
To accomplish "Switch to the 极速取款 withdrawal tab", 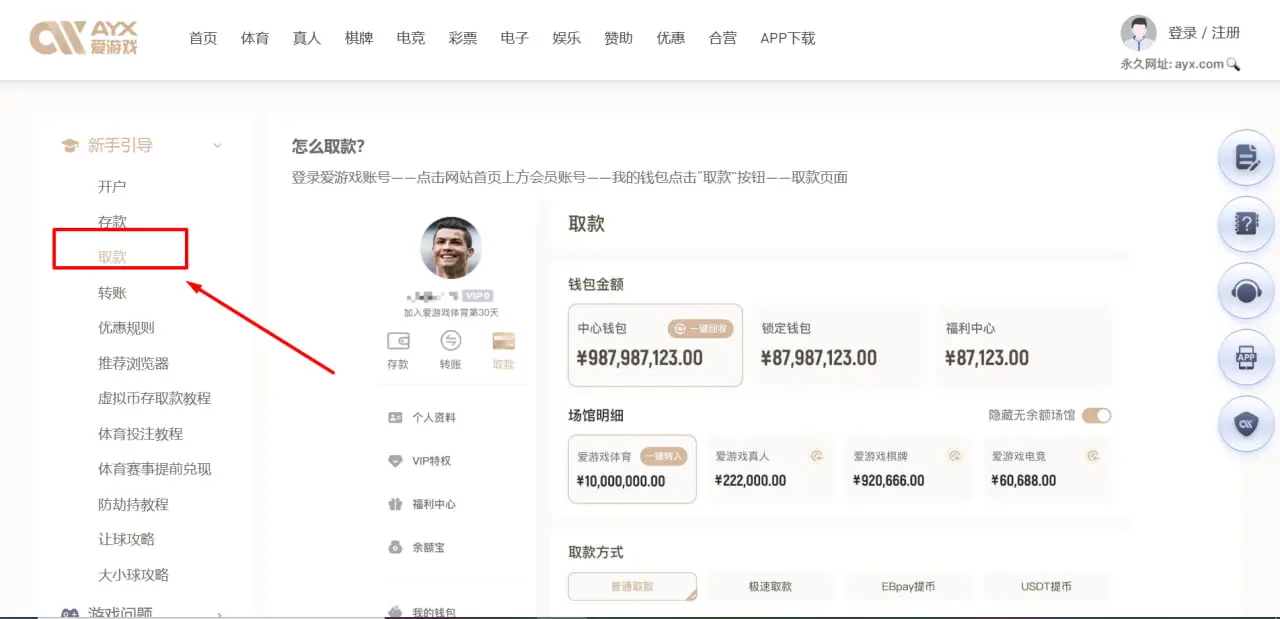I will [x=770, y=586].
